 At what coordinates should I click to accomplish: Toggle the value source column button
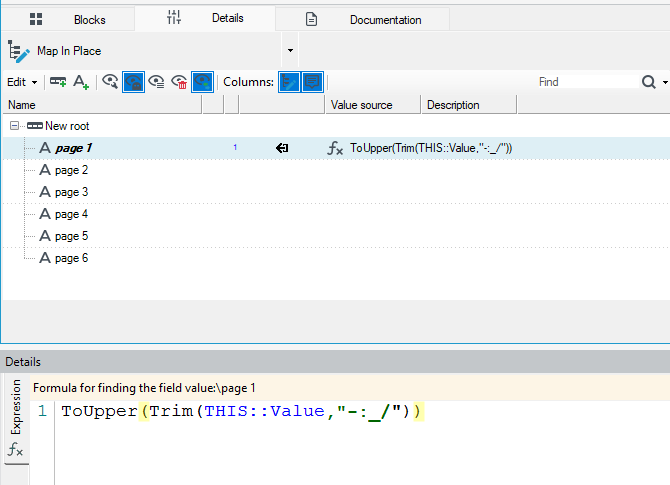289,82
